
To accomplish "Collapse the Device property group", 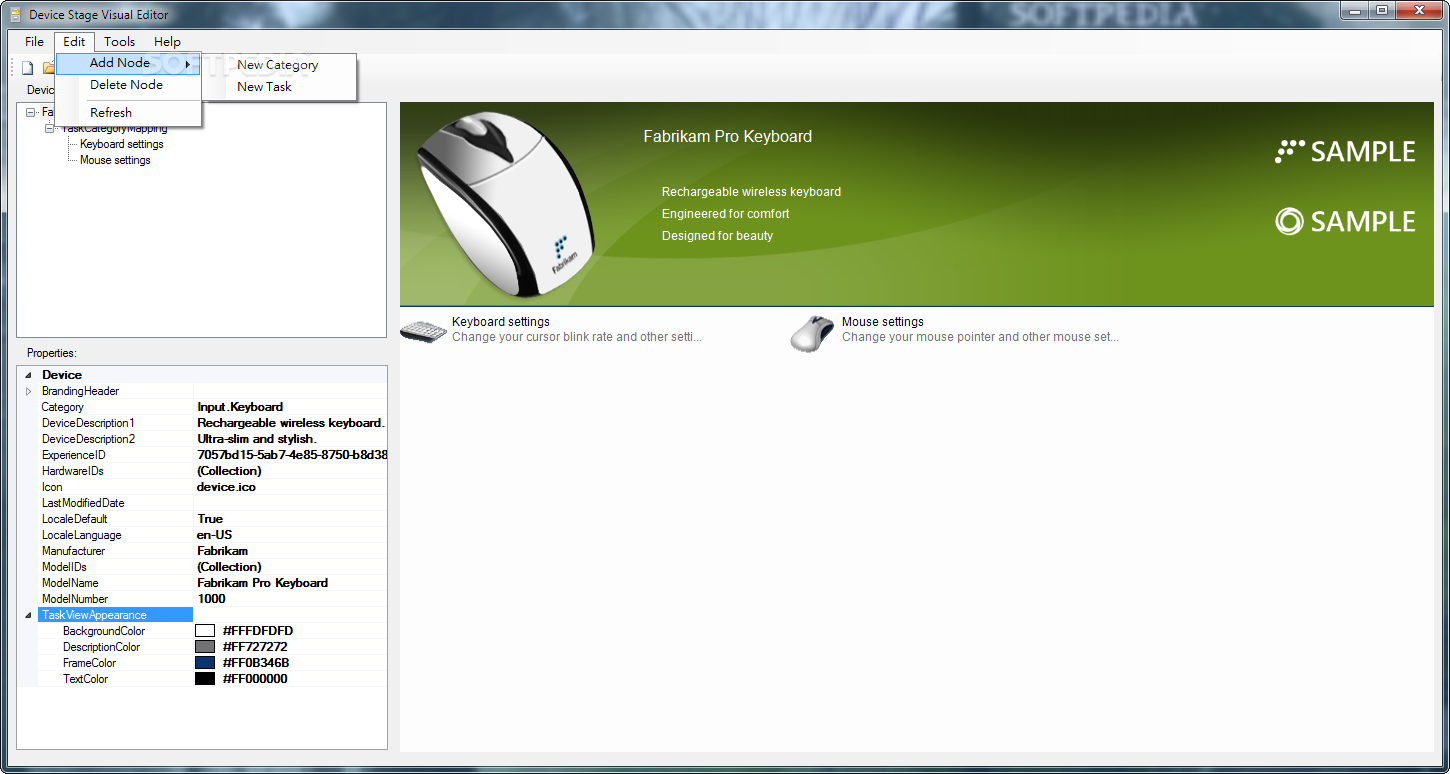I will coord(28,375).
